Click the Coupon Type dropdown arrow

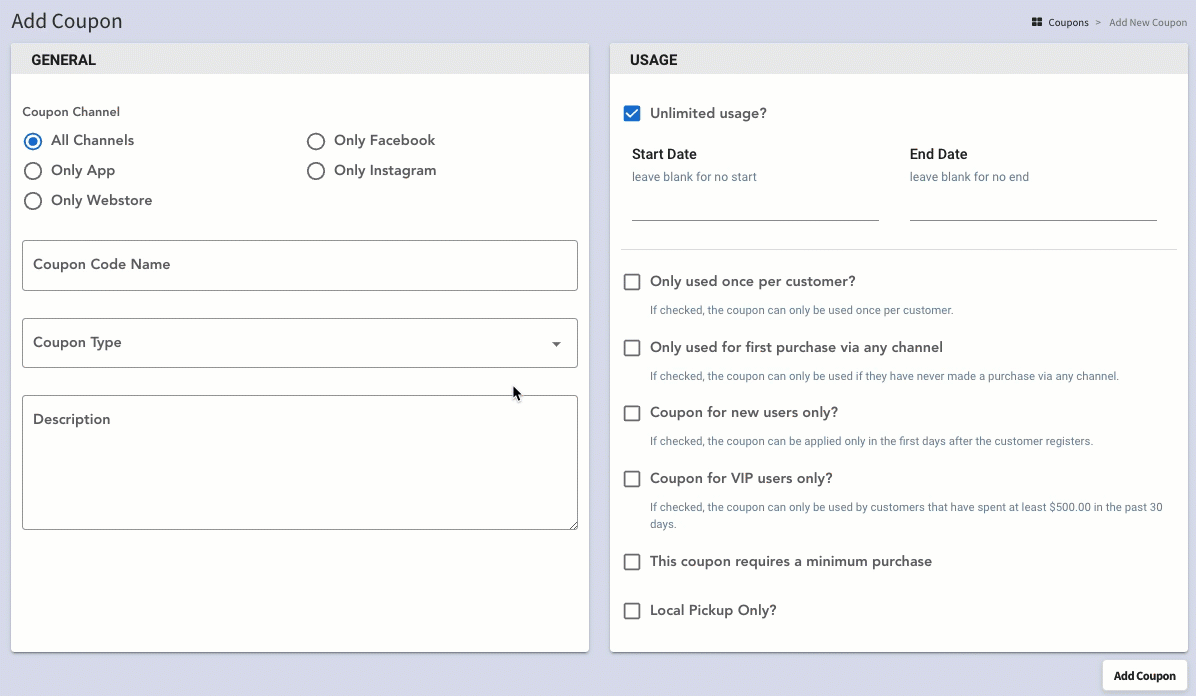click(x=556, y=344)
